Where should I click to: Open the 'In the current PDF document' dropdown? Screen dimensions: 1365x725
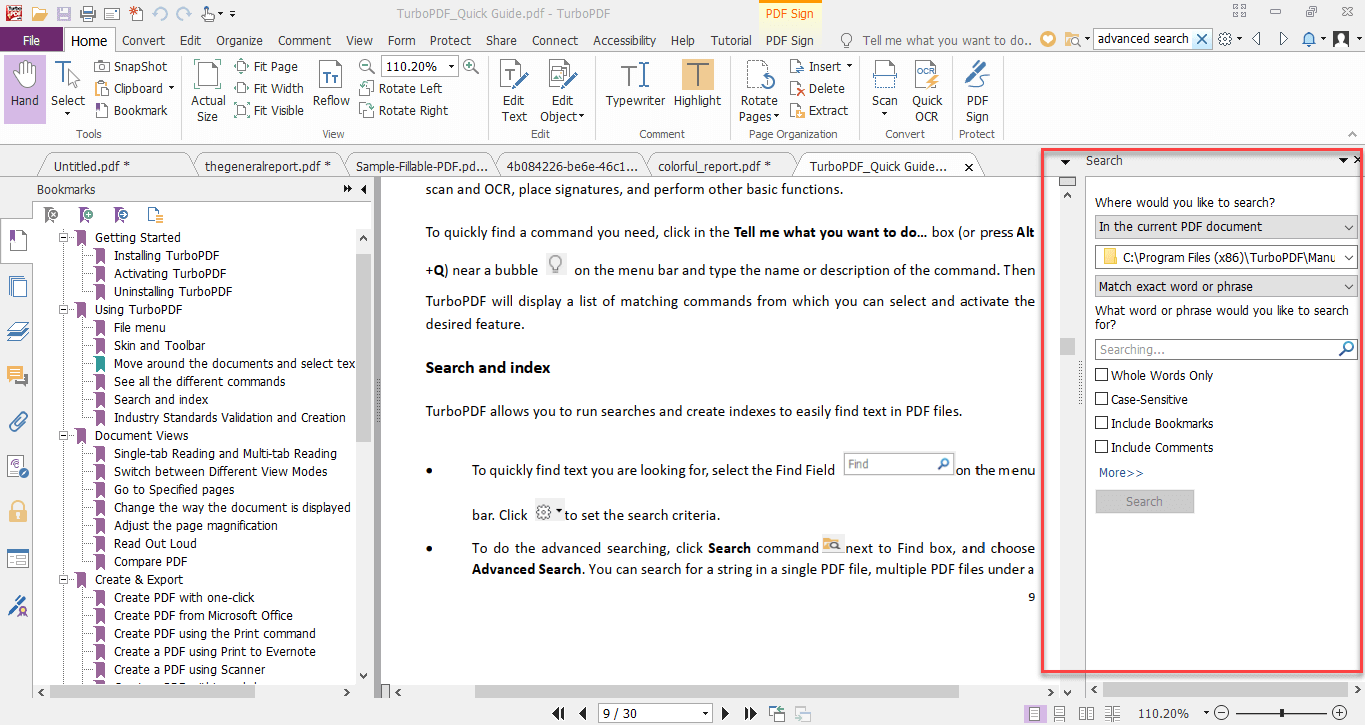[x=1225, y=227]
